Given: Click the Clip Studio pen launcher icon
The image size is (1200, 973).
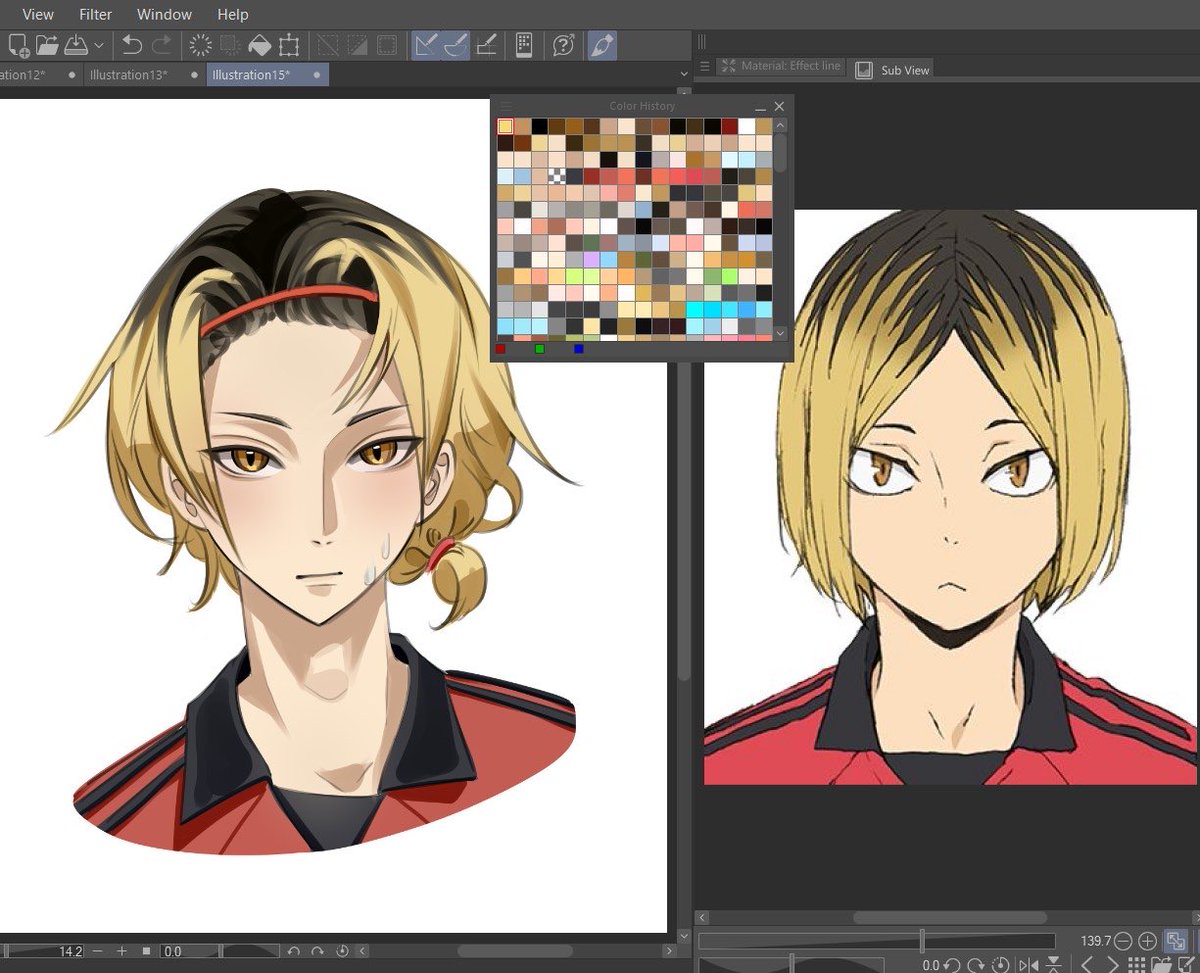Looking at the screenshot, I should point(601,45).
